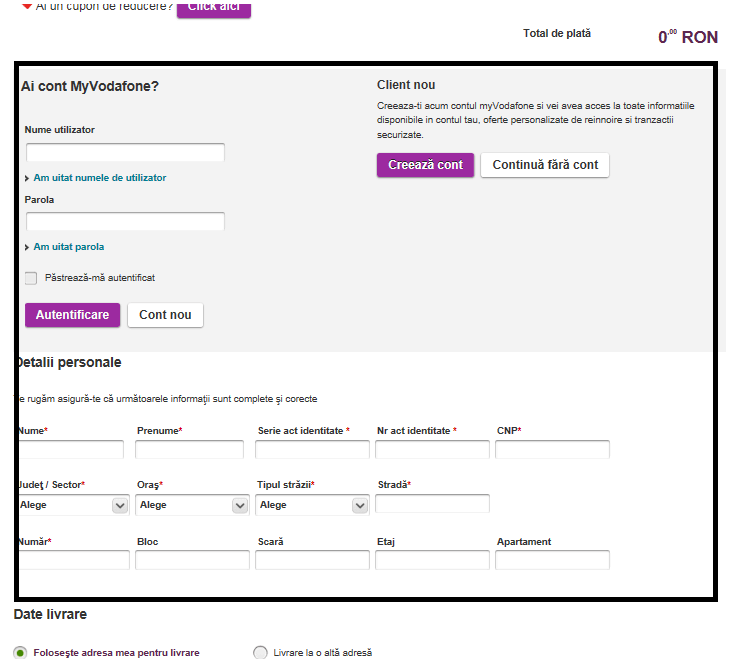Click the Nume utilizator input field

tap(125, 153)
